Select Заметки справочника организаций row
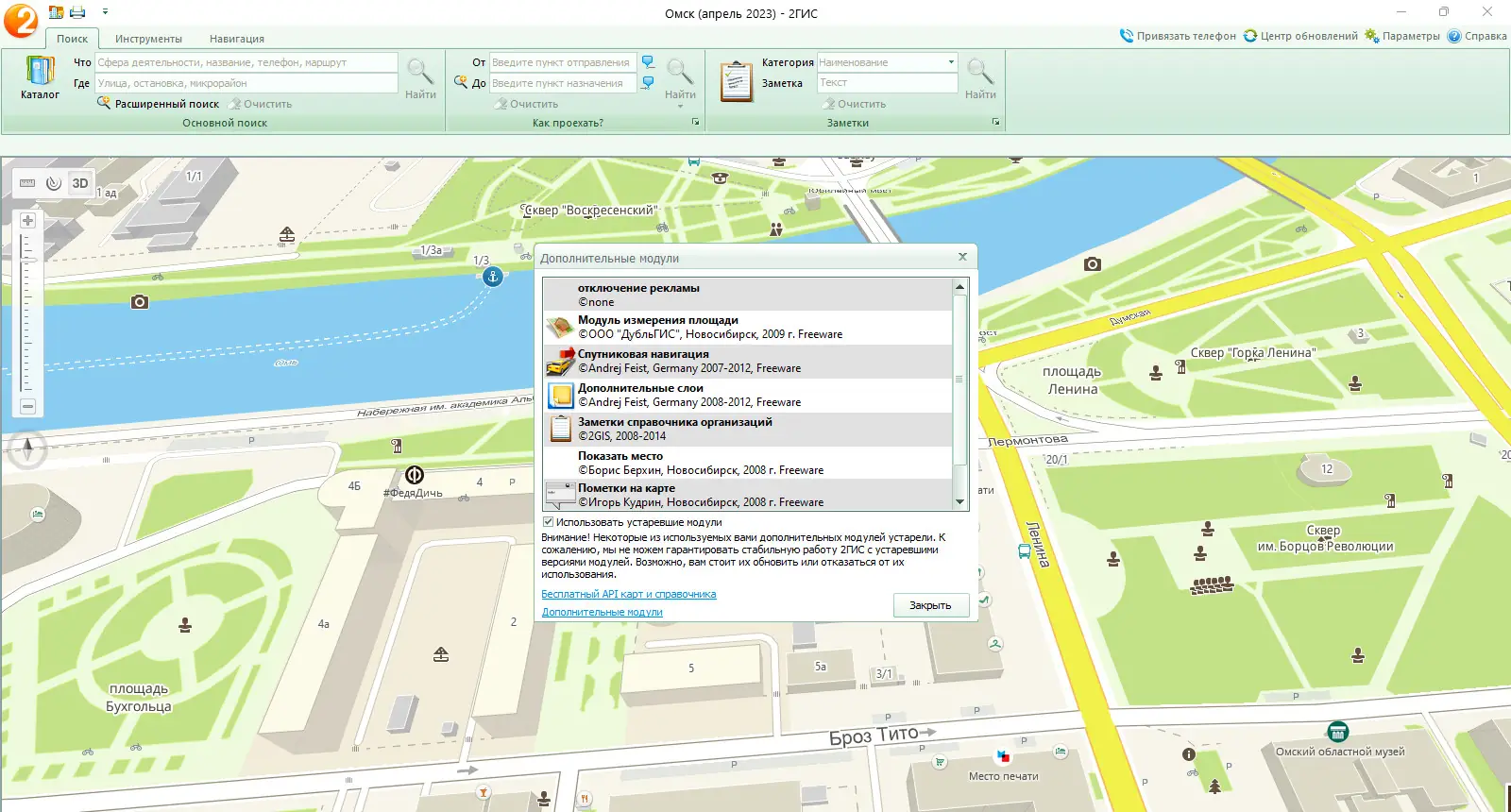The width and height of the screenshot is (1511, 812). 748,429
